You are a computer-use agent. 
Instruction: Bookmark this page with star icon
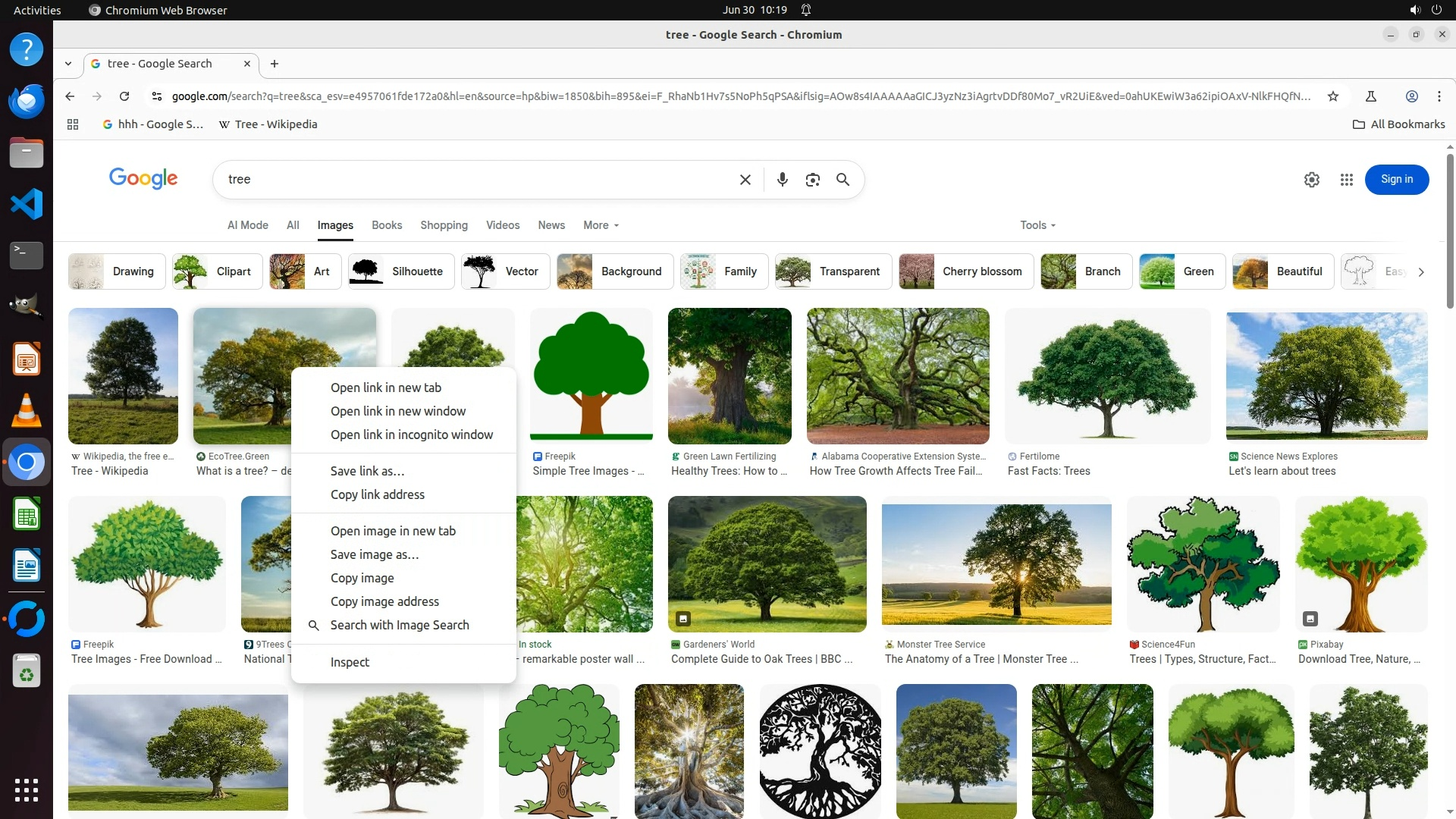coord(1332,96)
